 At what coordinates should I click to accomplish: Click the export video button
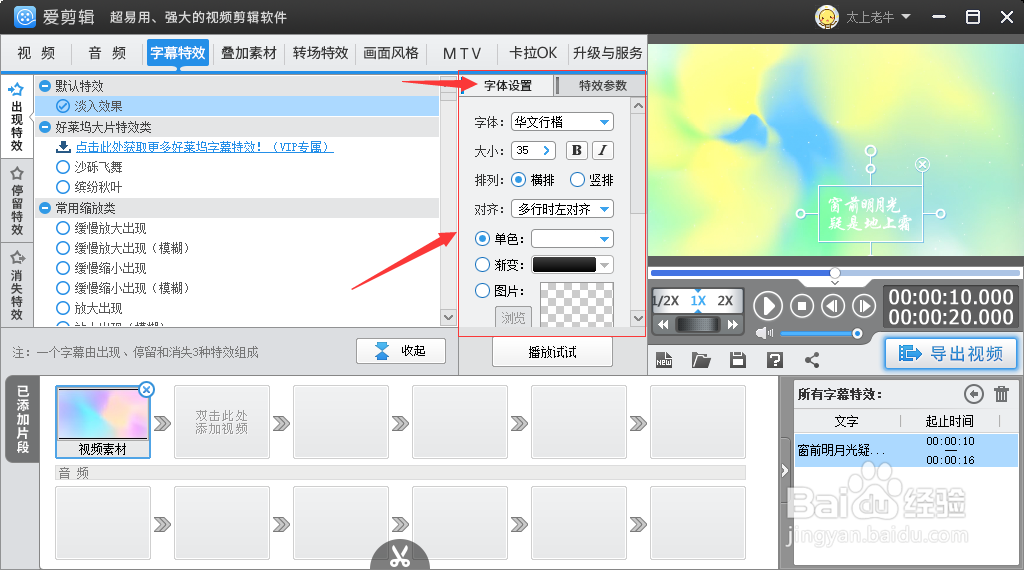pos(951,353)
